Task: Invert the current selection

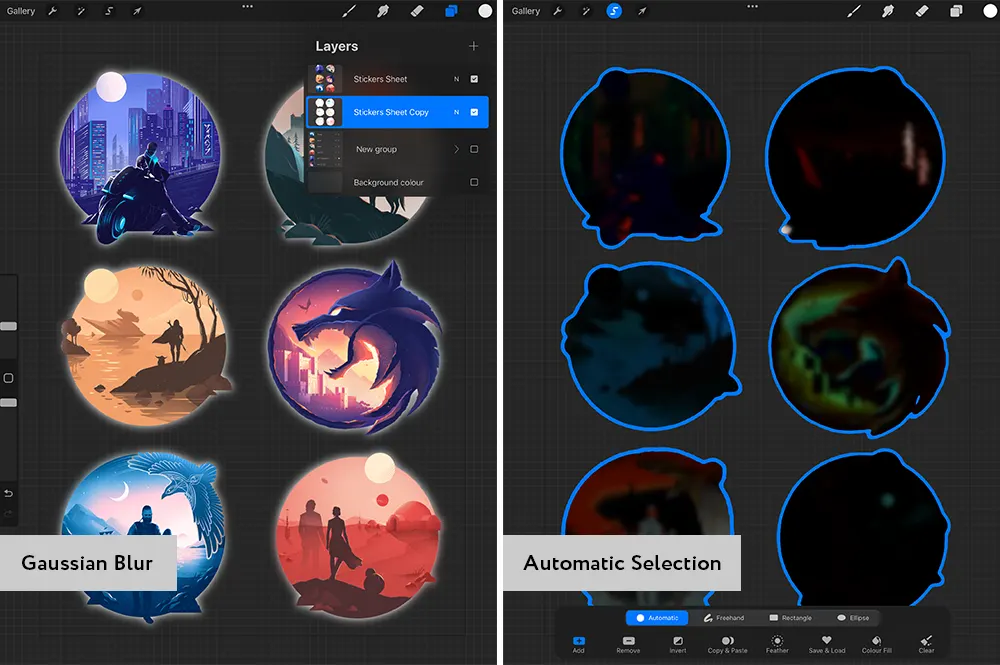Action: [x=678, y=645]
